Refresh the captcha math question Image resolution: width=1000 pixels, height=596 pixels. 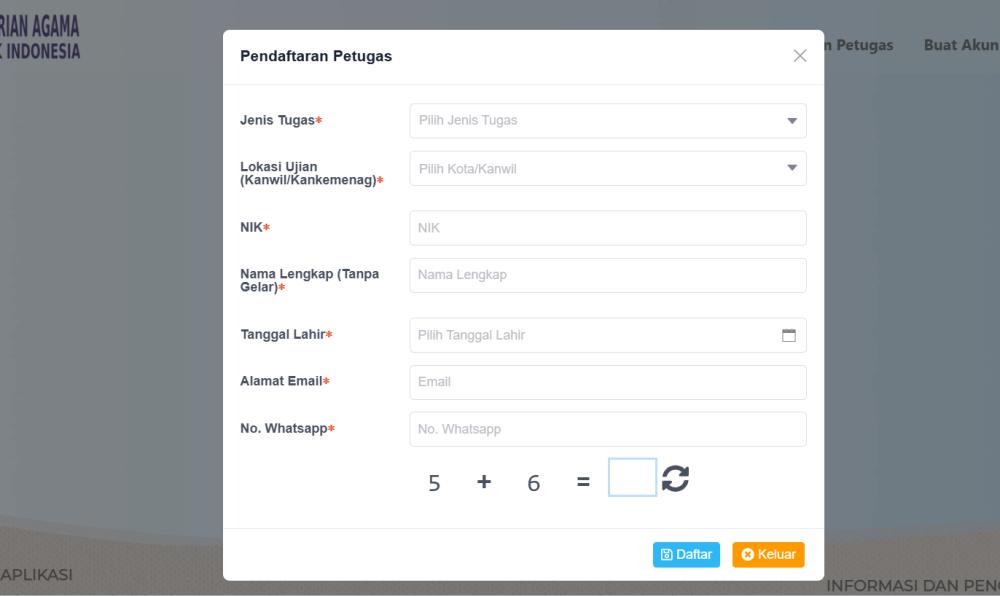coord(675,478)
